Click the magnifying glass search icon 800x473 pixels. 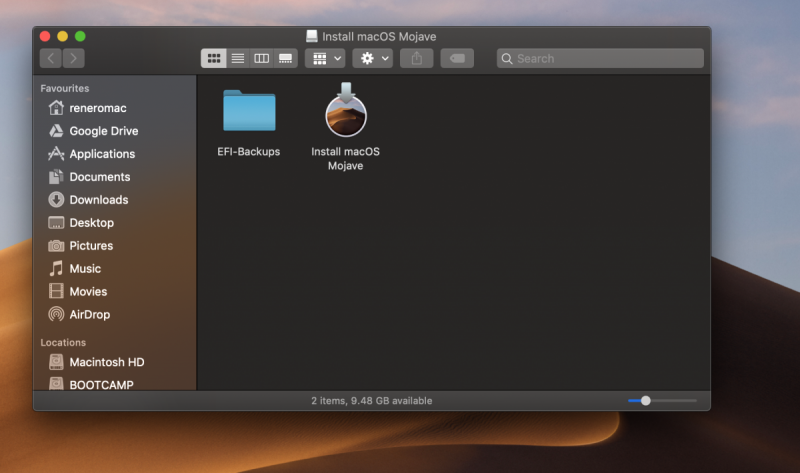(x=507, y=59)
